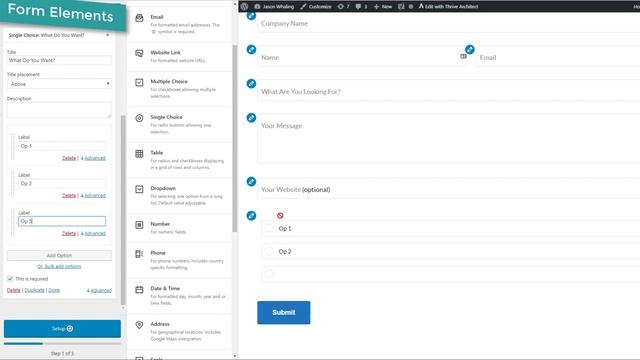Add an Email field from the element list
The height and width of the screenshot is (360, 640).
[x=180, y=24]
